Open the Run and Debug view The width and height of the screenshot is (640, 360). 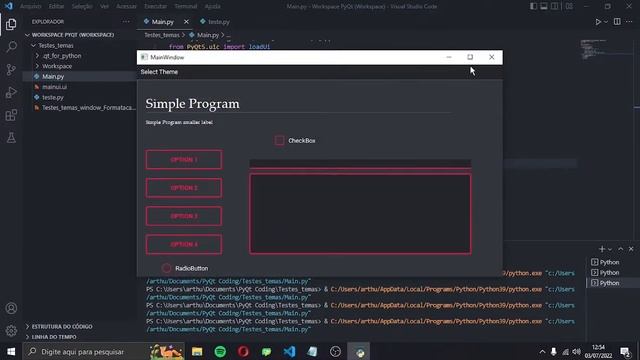click(11, 92)
